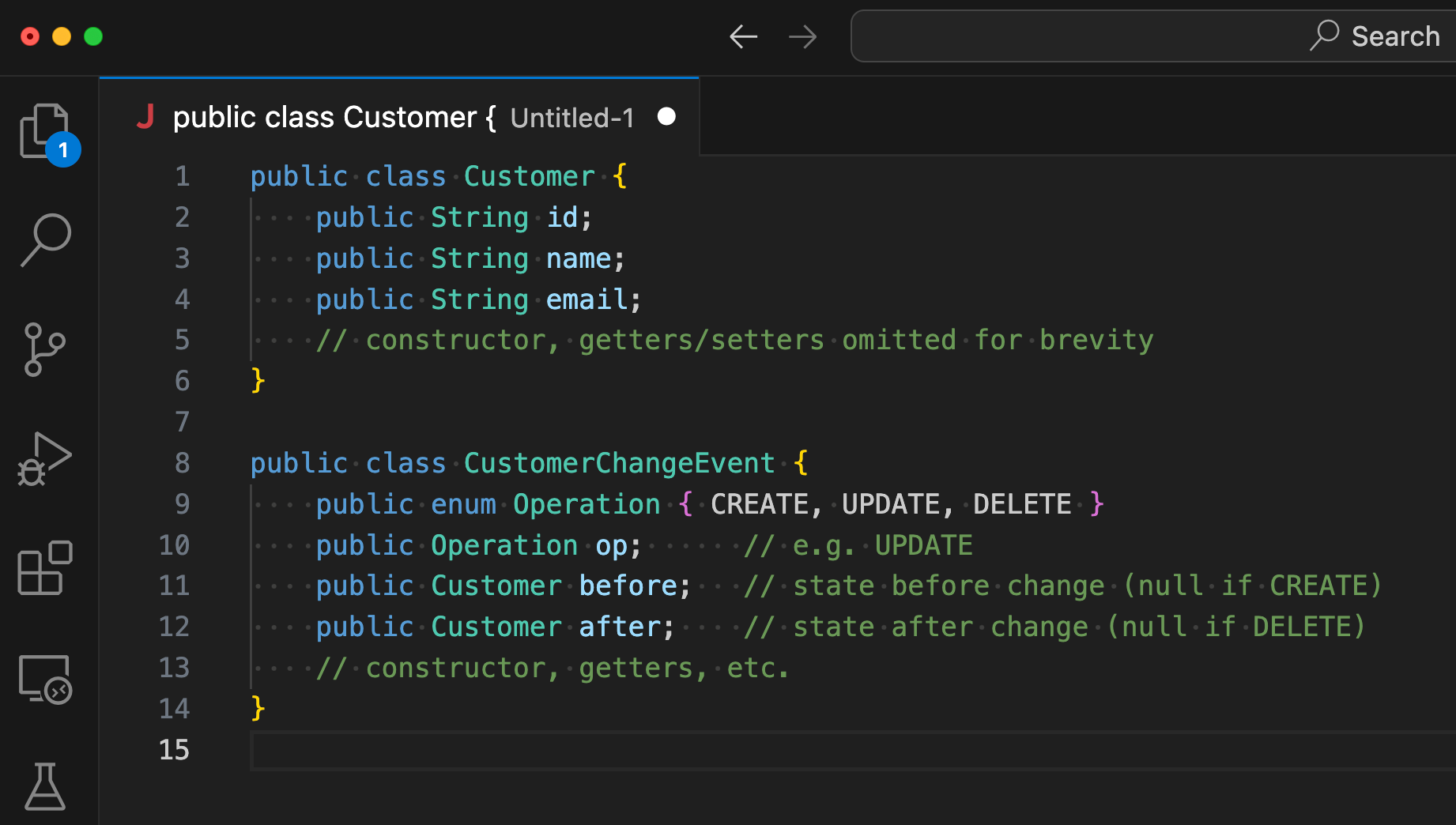1456x825 pixels.
Task: Click the 'after' field on line 12
Action: click(620, 627)
